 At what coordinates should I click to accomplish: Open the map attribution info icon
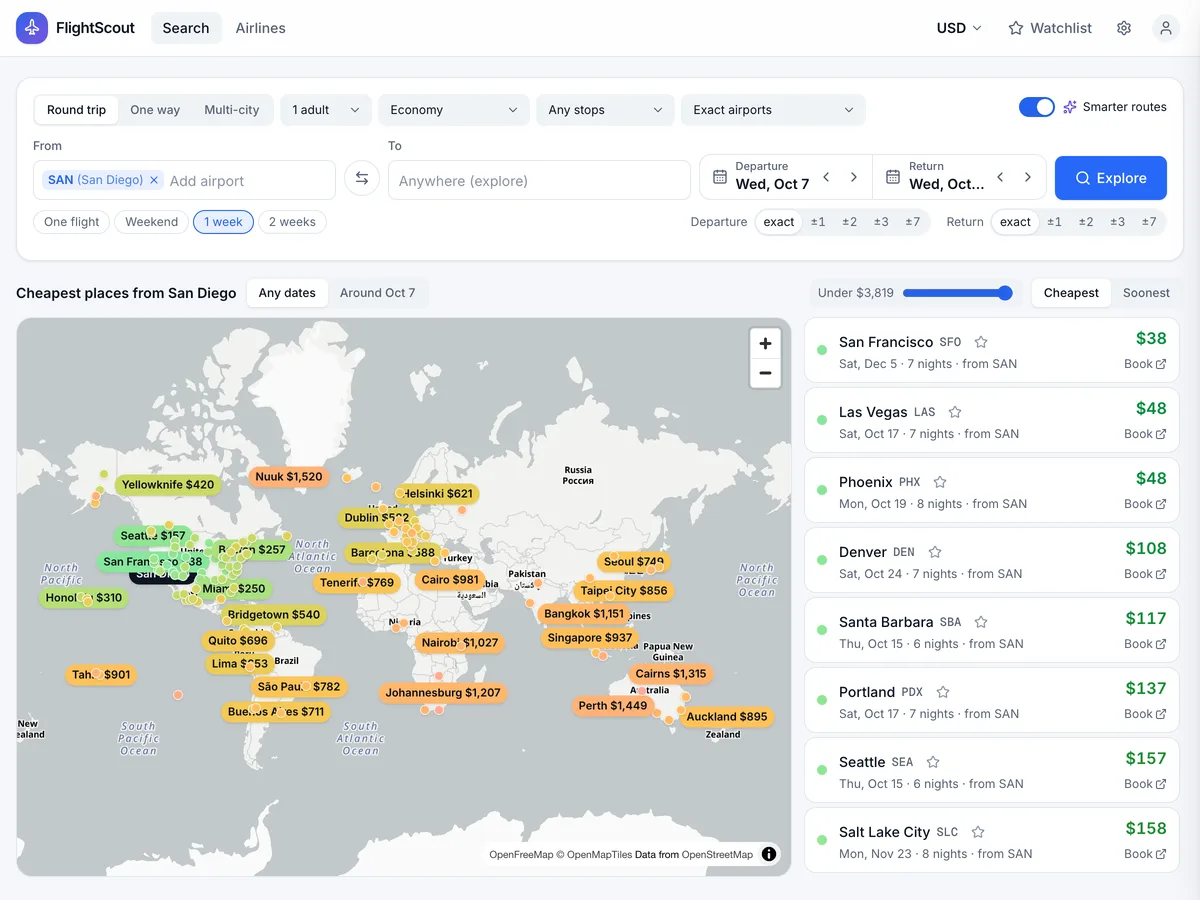[769, 854]
